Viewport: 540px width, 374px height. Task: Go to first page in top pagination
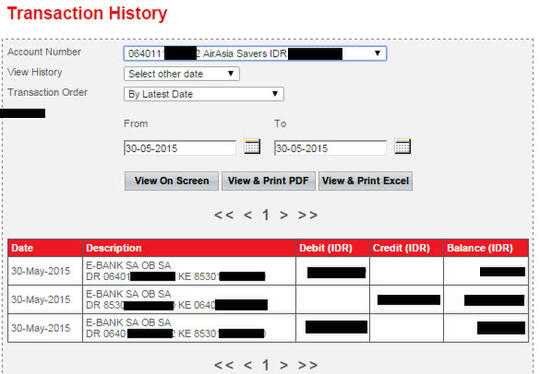(x=224, y=215)
